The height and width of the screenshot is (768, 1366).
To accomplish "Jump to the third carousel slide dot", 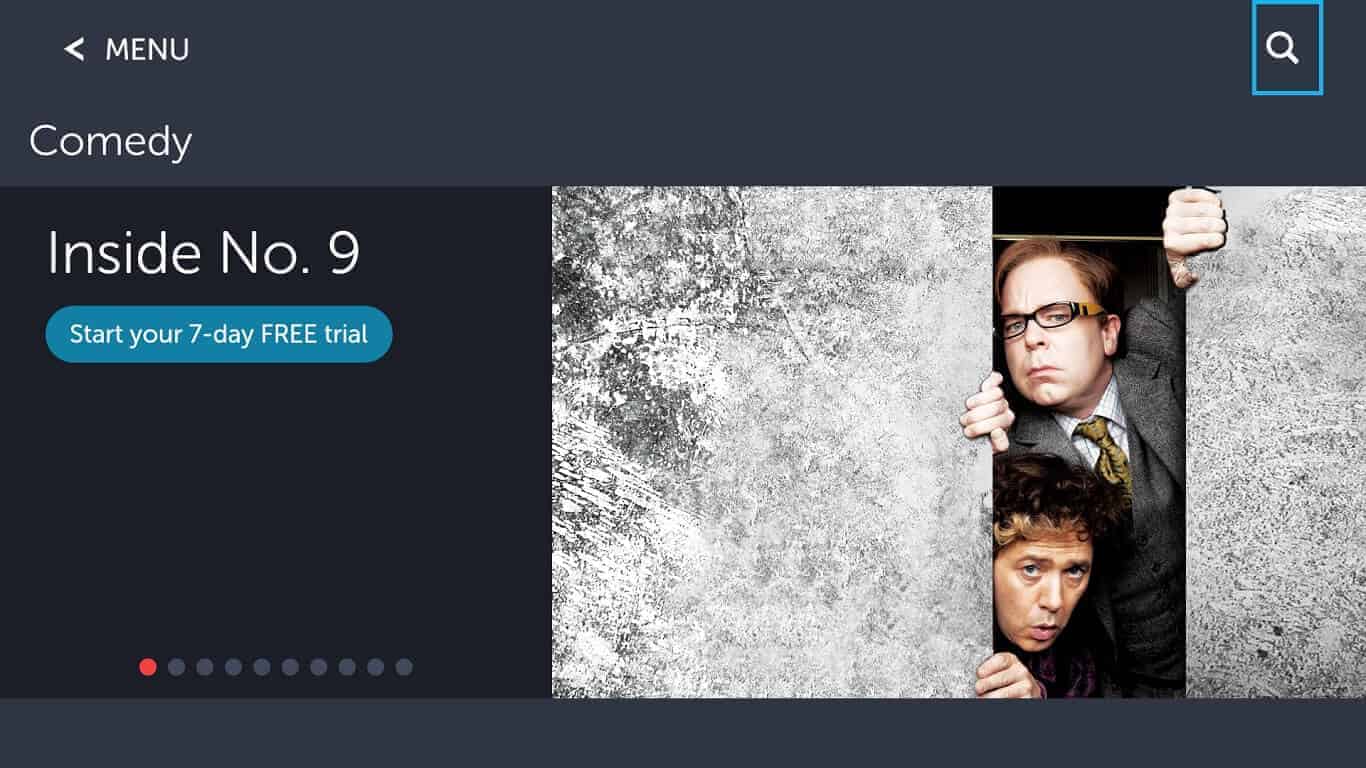I will pyautogui.click(x=205, y=667).
